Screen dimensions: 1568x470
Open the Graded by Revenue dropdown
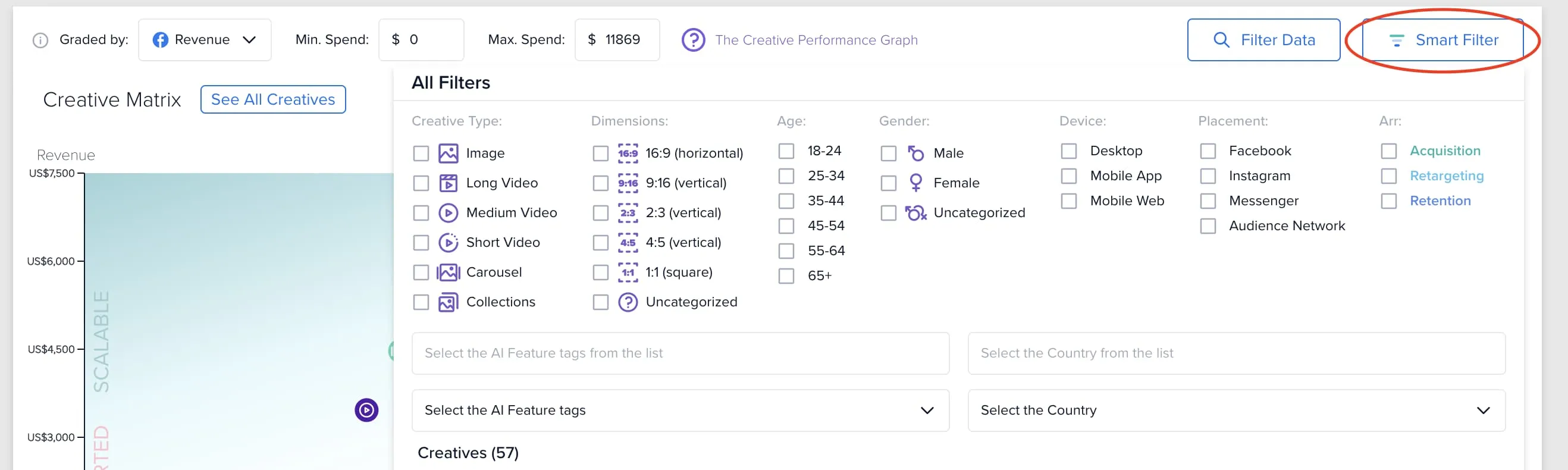(x=205, y=40)
